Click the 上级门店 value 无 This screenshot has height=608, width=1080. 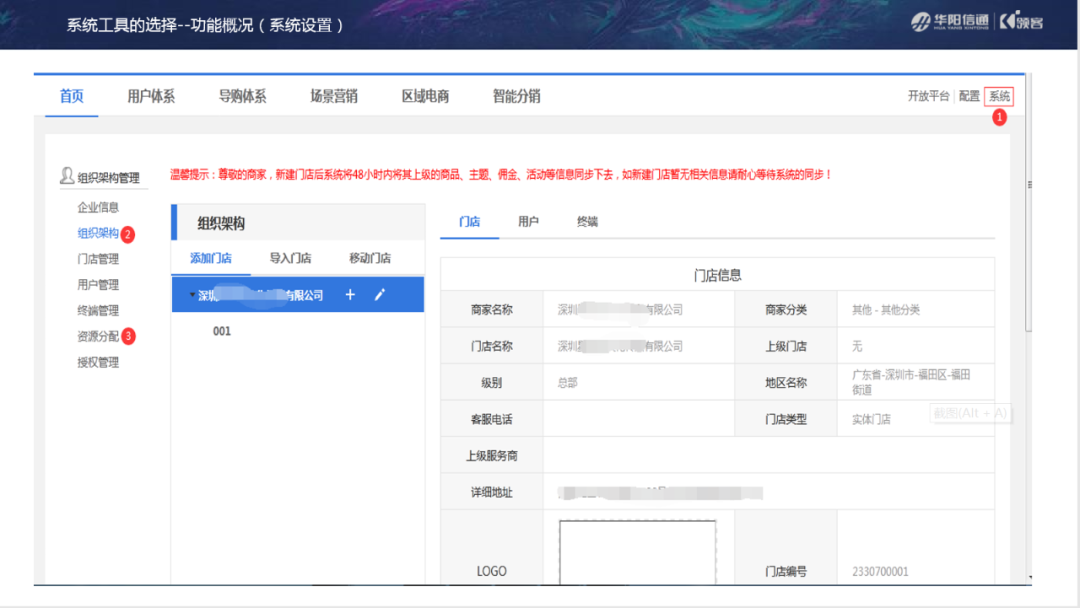(x=857, y=346)
